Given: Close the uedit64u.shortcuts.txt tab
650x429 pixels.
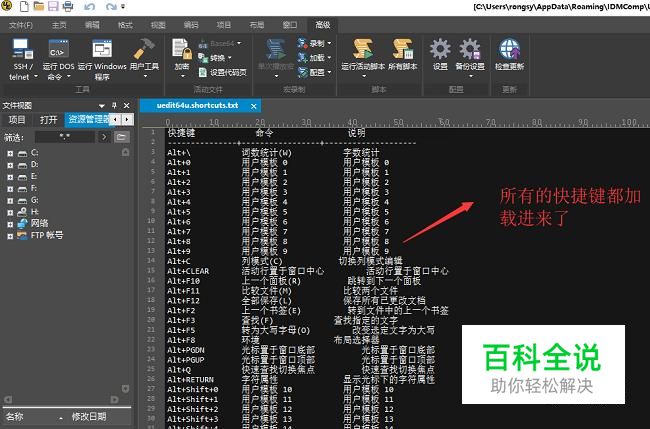Looking at the screenshot, I should click(254, 107).
